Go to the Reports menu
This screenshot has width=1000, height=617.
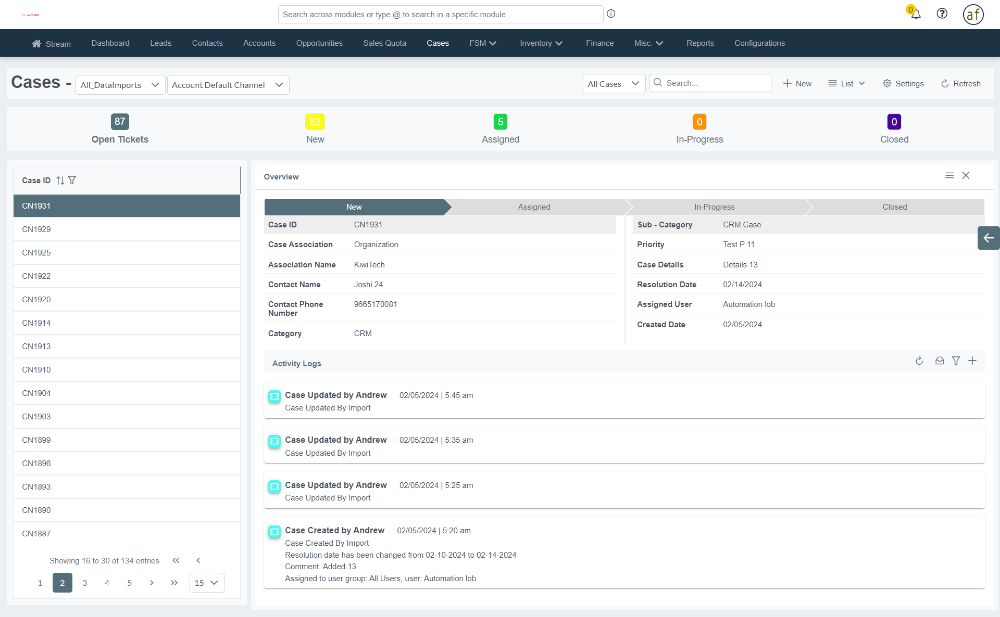click(700, 43)
